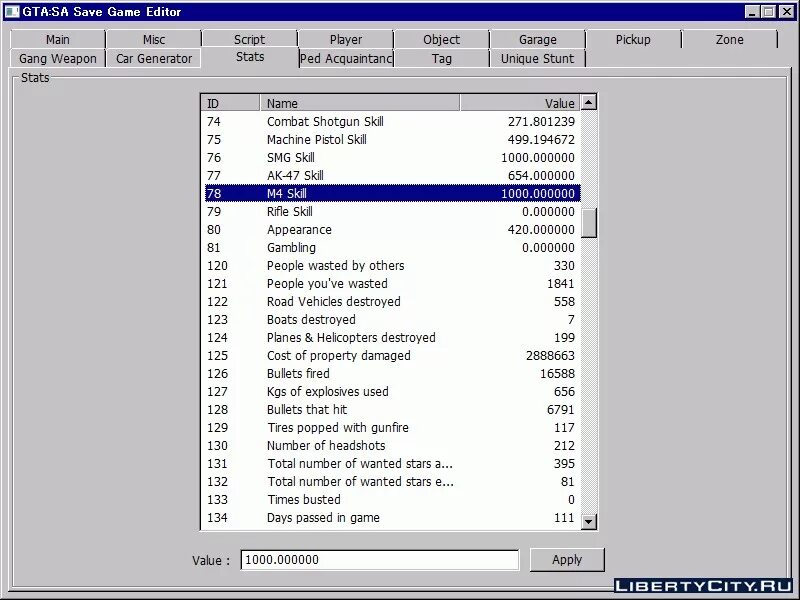The width and height of the screenshot is (800, 600).
Task: Click the Stats tab
Action: [x=249, y=57]
